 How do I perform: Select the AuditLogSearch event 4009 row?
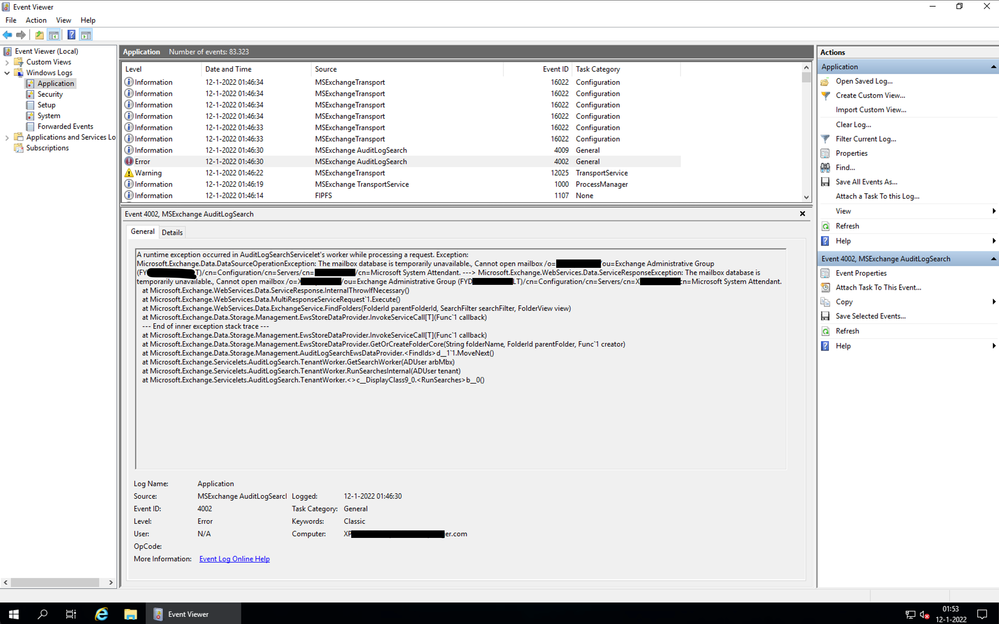[x=401, y=150]
